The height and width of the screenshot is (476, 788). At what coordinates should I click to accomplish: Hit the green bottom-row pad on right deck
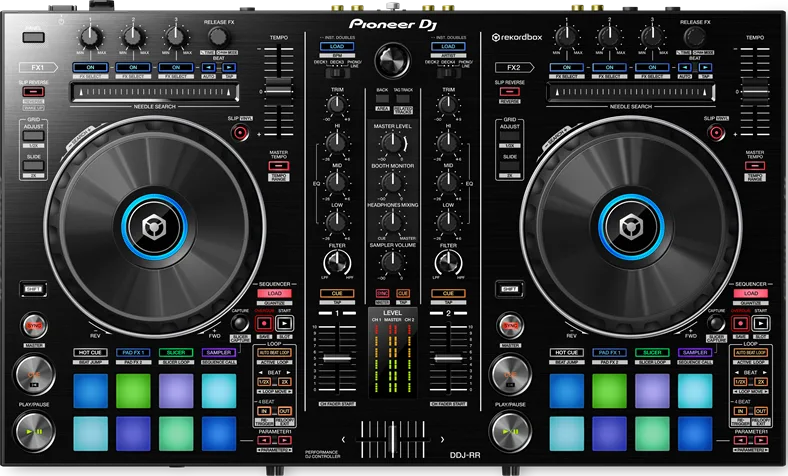coord(652,433)
